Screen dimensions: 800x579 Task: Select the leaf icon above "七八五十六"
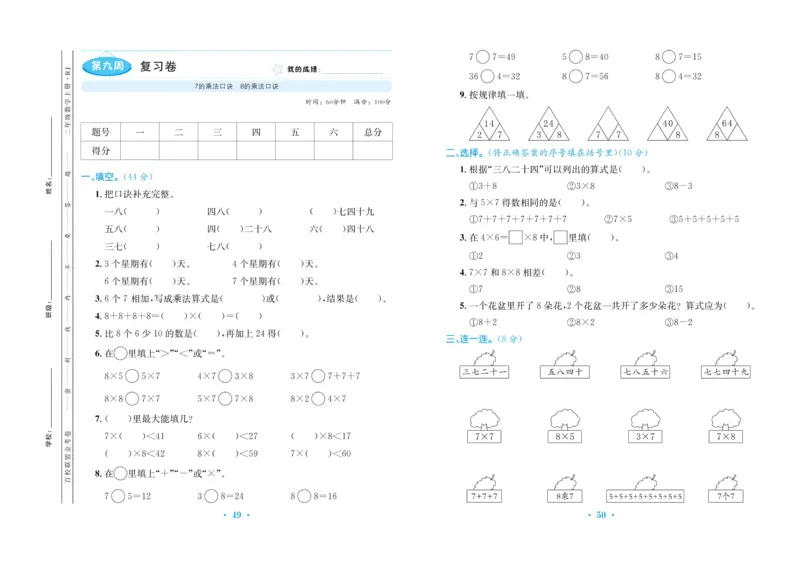644,360
